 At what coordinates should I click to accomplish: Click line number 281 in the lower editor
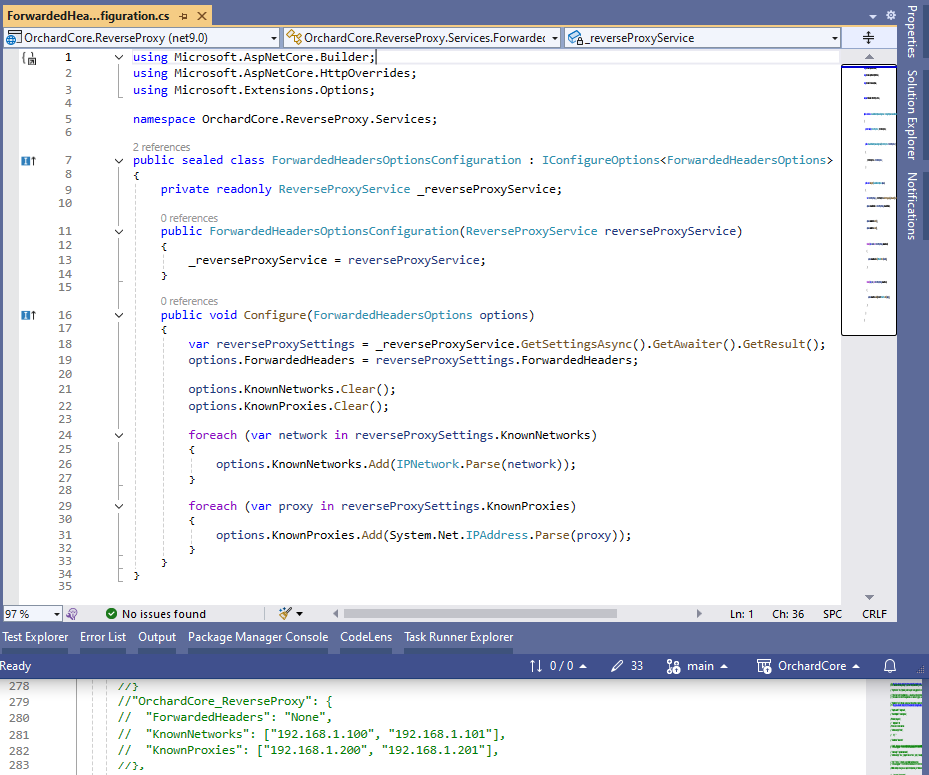(x=19, y=735)
